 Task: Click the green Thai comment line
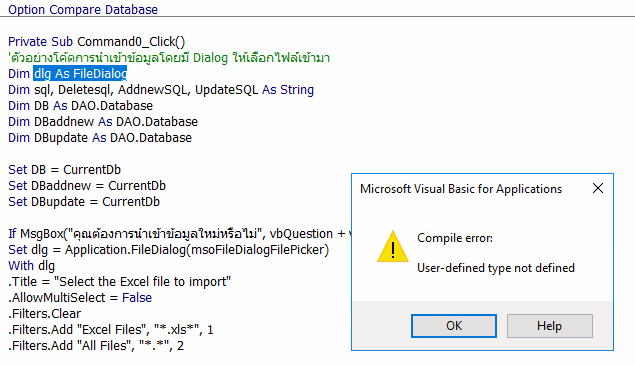coord(169,58)
